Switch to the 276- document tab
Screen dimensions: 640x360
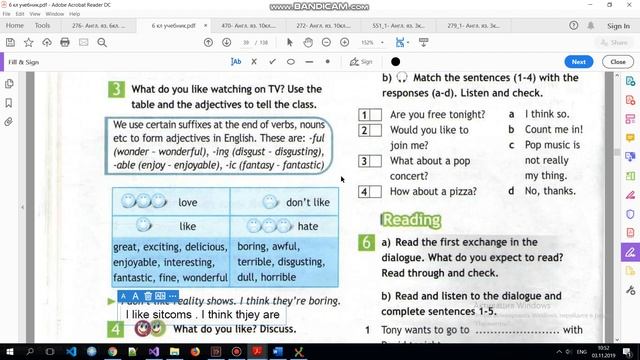99,26
